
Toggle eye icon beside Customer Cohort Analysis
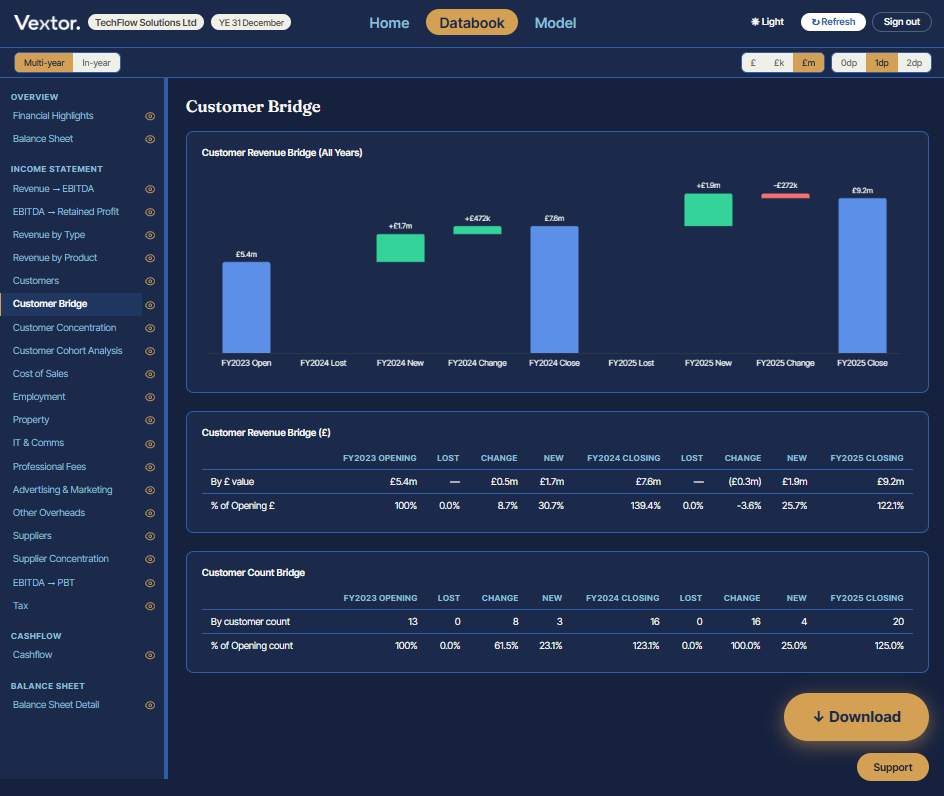pos(151,351)
